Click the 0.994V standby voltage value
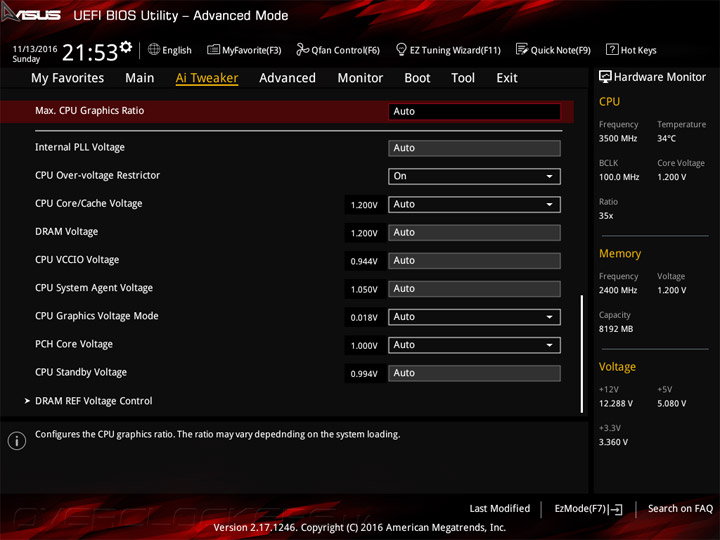This screenshot has width=720, height=540. point(364,374)
